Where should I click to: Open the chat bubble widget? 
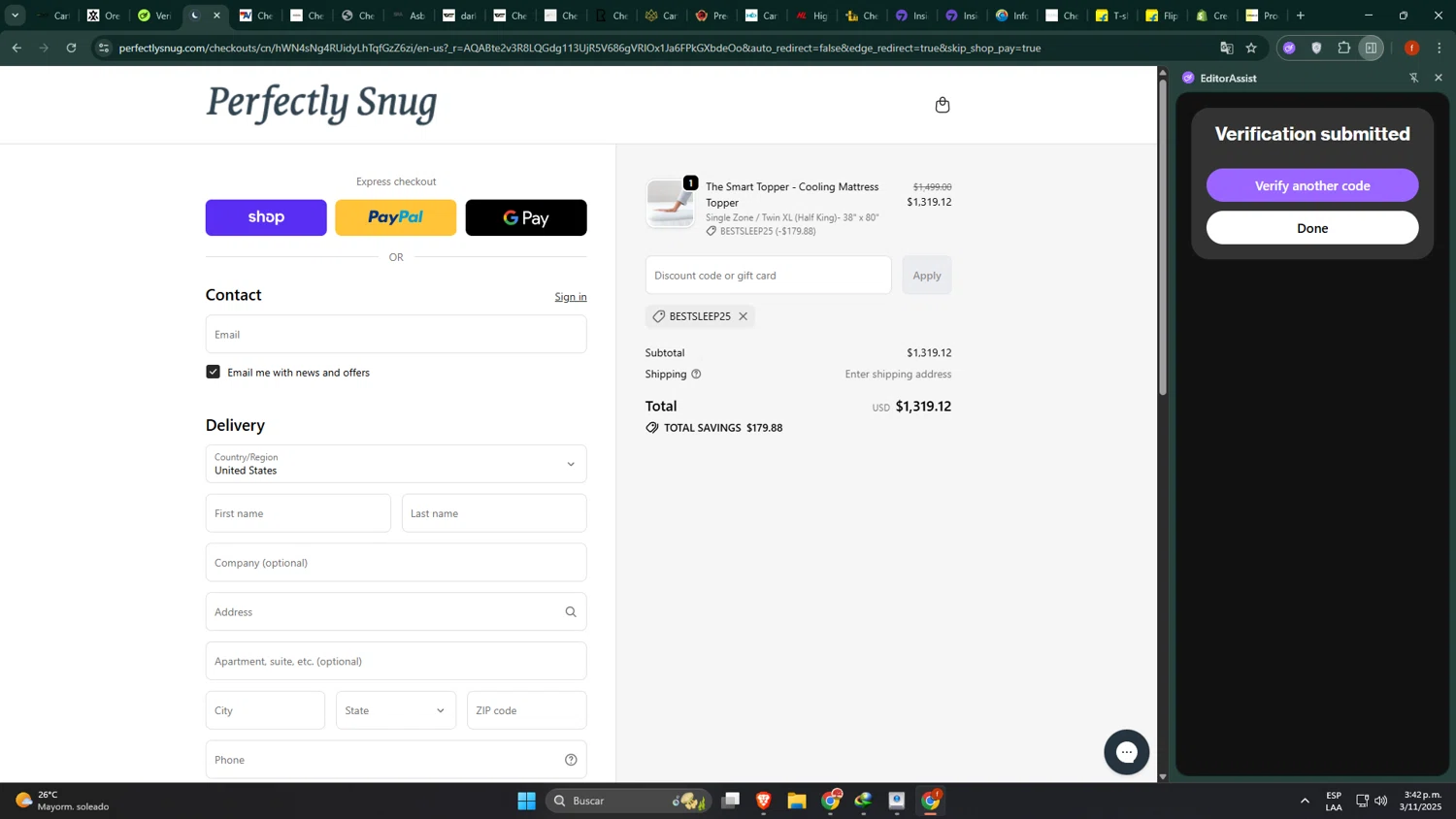[x=1127, y=752]
